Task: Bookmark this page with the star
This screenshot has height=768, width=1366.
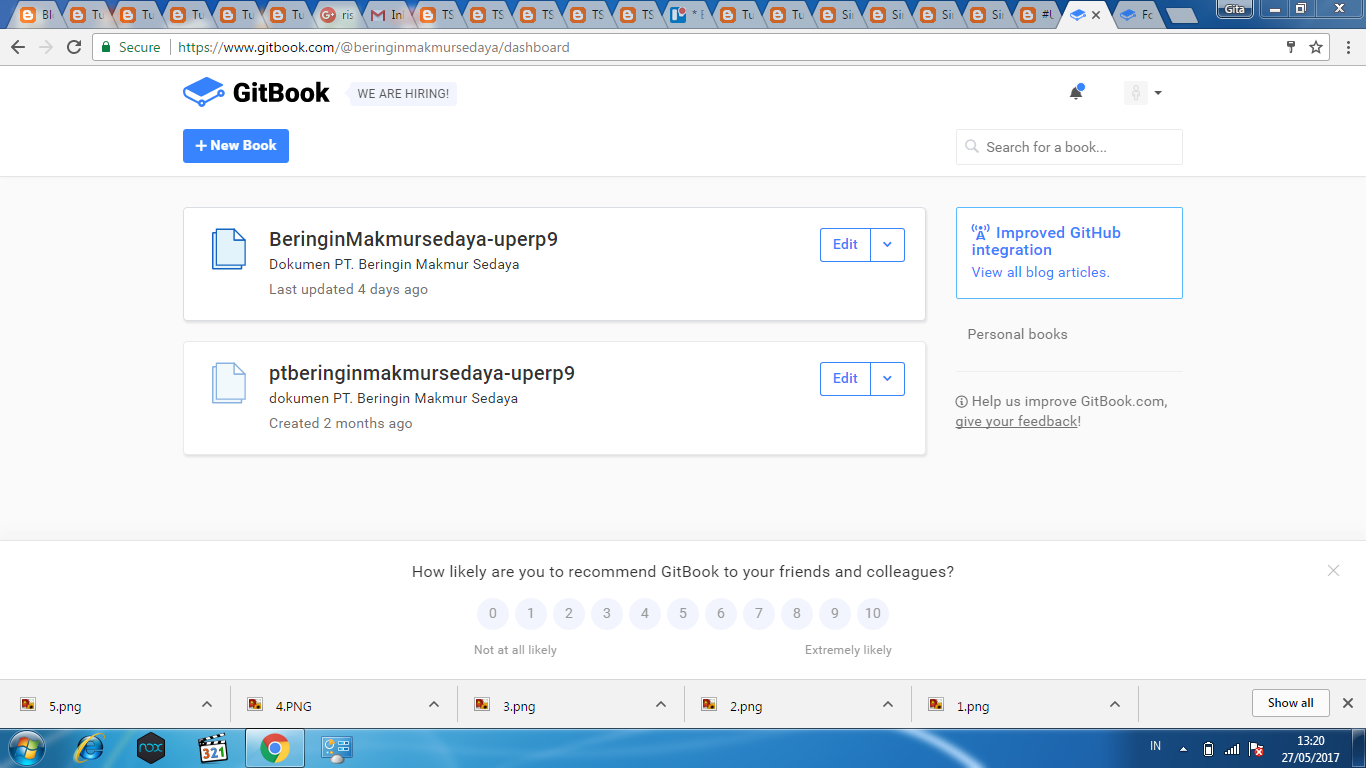Action: [x=1316, y=47]
